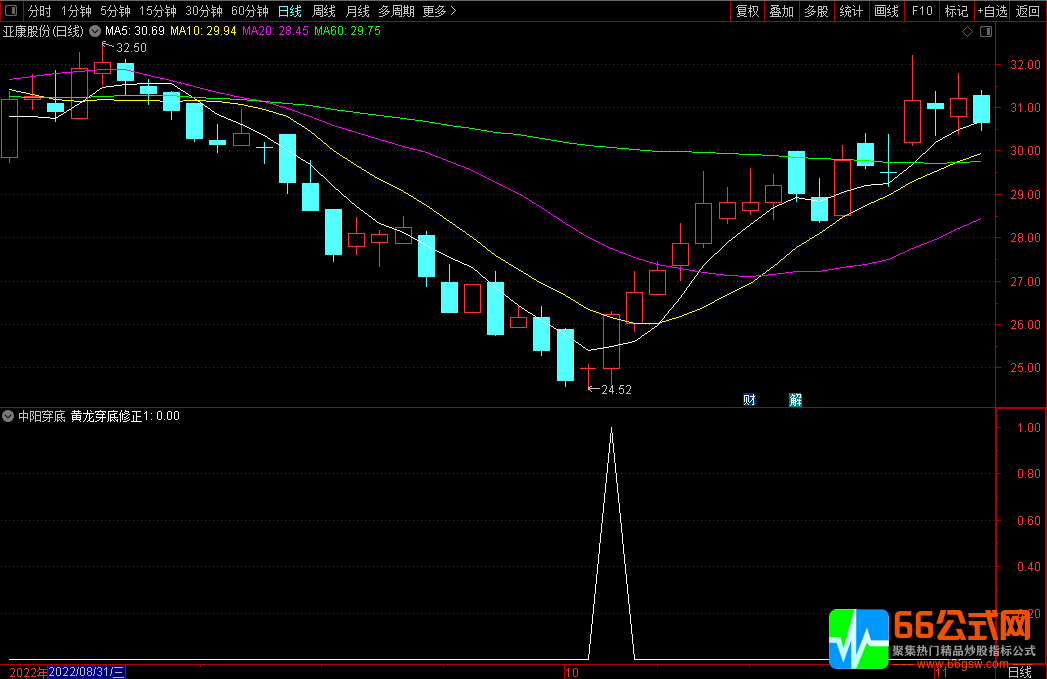Add stock with +自选 button
Image resolution: width=1047 pixels, height=679 pixels.
coord(992,11)
